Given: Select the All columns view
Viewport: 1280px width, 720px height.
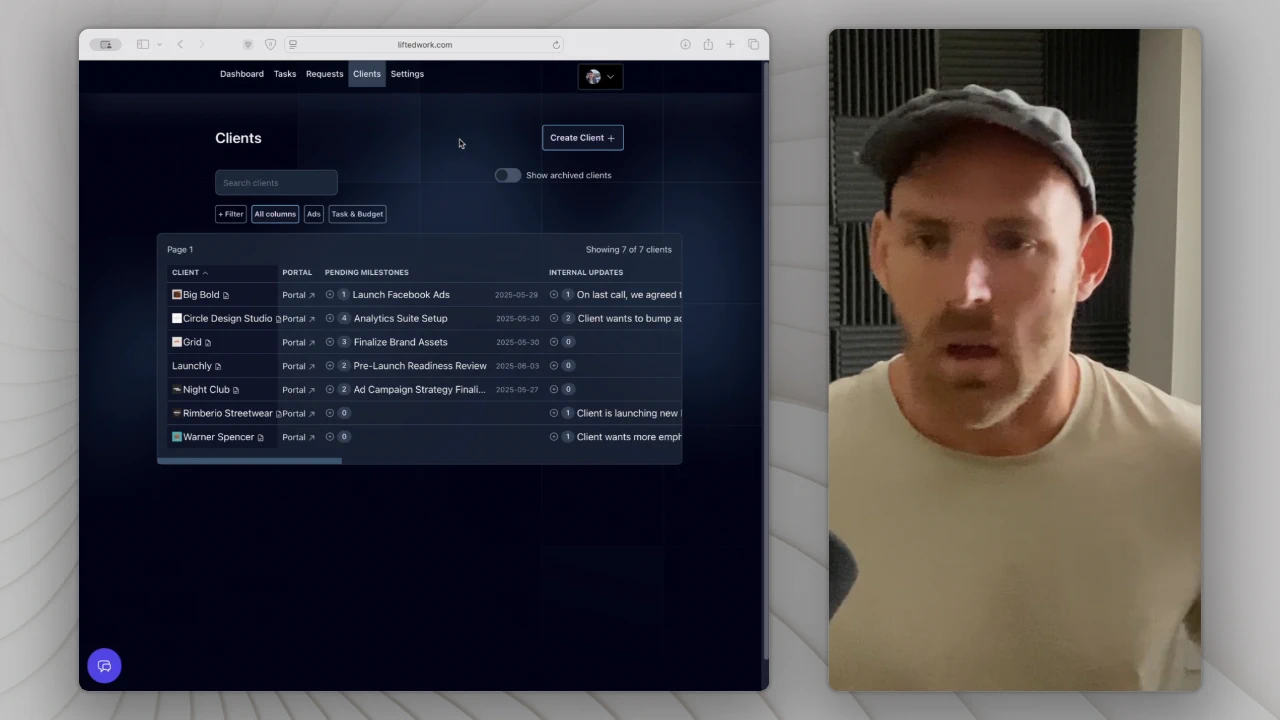Looking at the screenshot, I should pos(275,214).
